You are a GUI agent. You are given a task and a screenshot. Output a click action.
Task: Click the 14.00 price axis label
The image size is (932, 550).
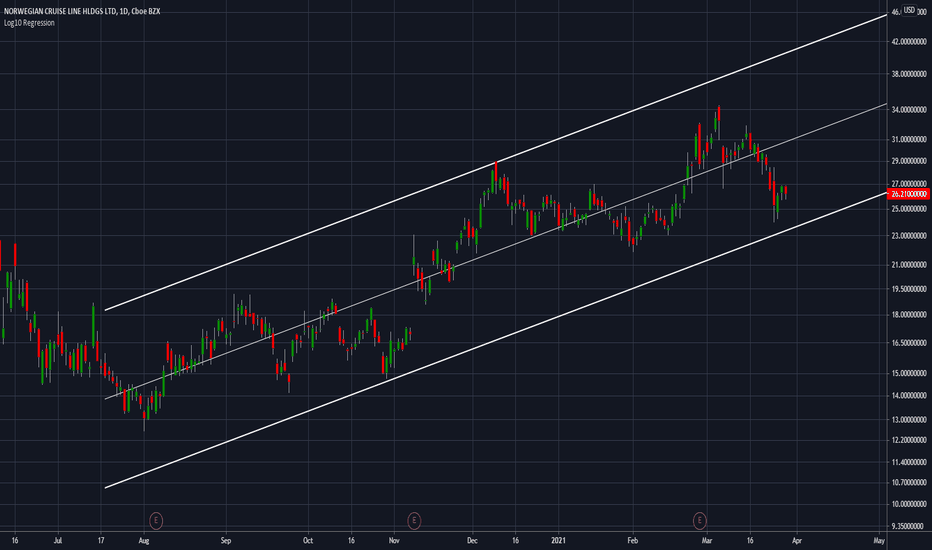(909, 395)
